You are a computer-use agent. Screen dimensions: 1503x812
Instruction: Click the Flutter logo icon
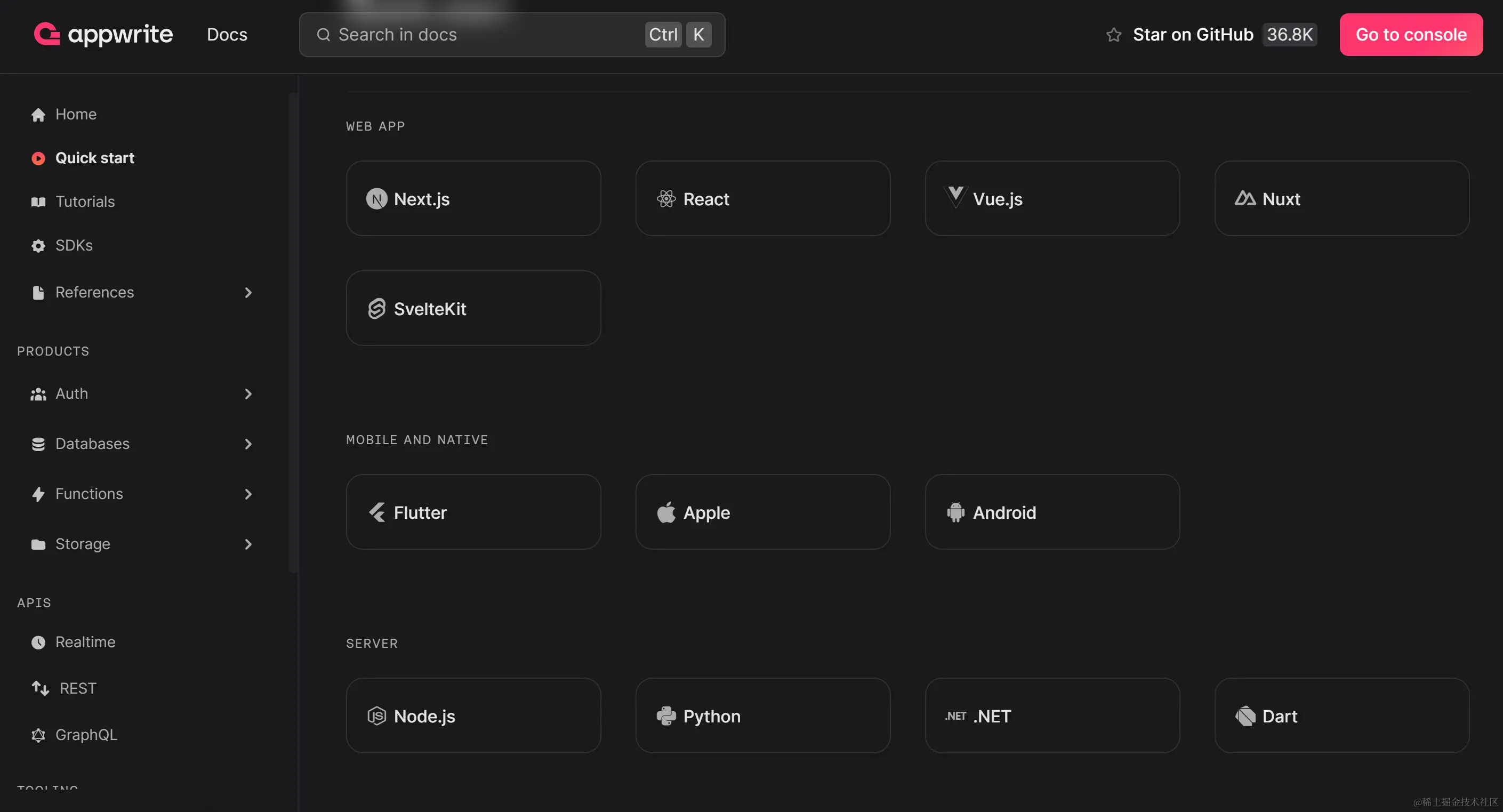pyautogui.click(x=376, y=512)
